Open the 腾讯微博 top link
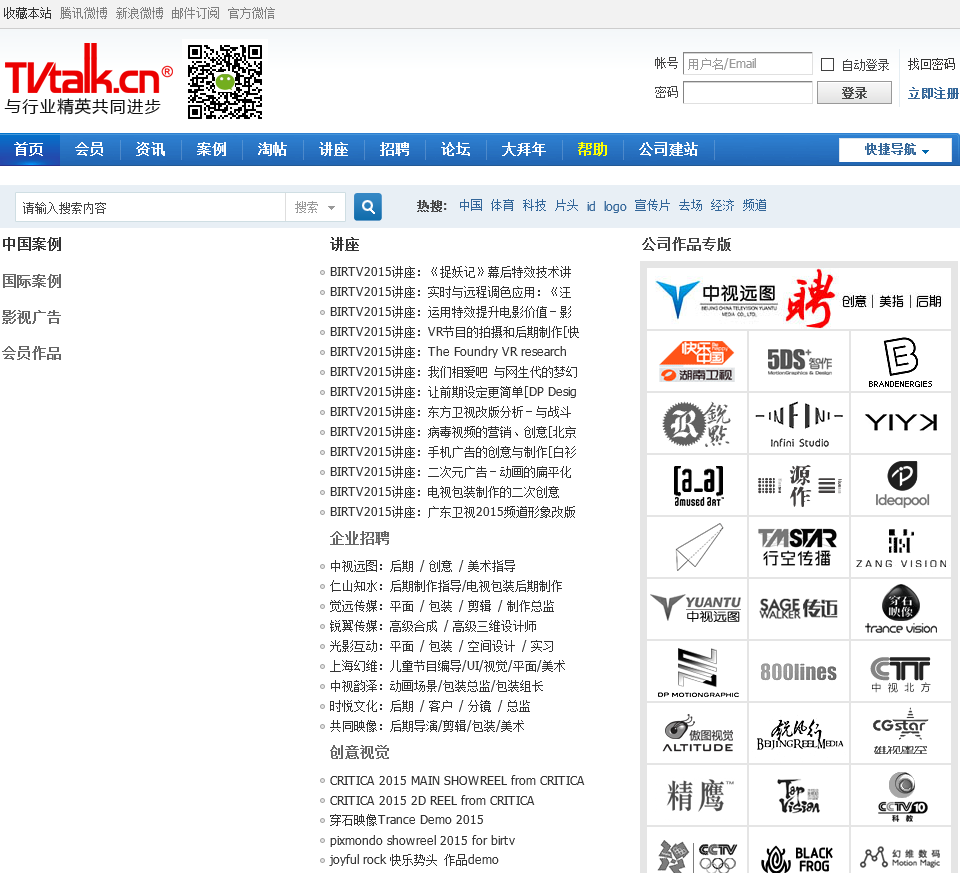The image size is (960, 873). [84, 13]
